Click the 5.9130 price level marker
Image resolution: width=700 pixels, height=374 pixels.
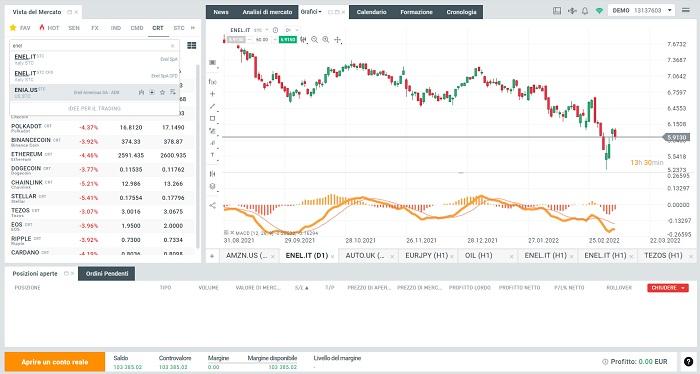click(676, 137)
